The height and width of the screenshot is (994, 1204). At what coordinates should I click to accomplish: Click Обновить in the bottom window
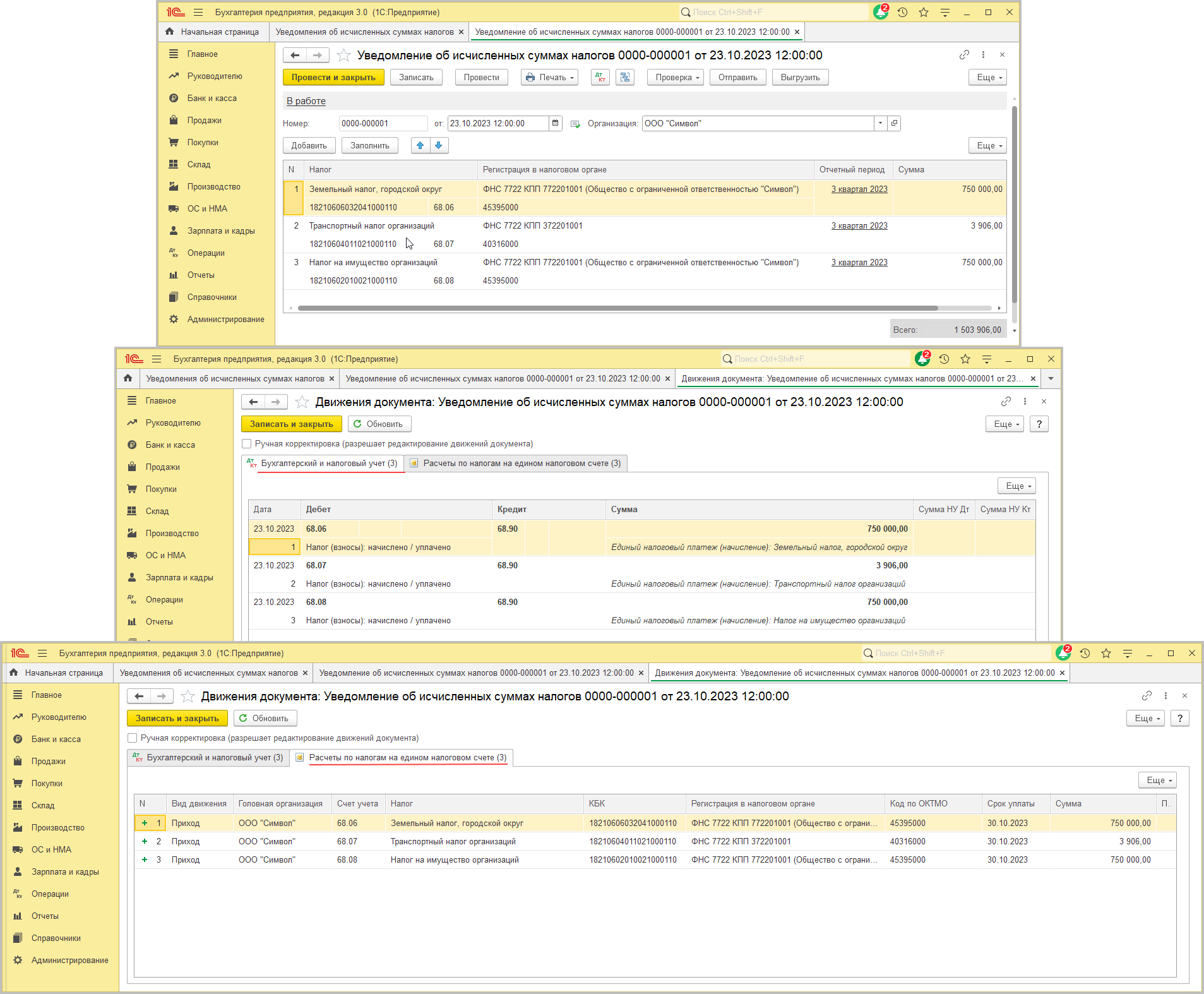[x=265, y=719]
